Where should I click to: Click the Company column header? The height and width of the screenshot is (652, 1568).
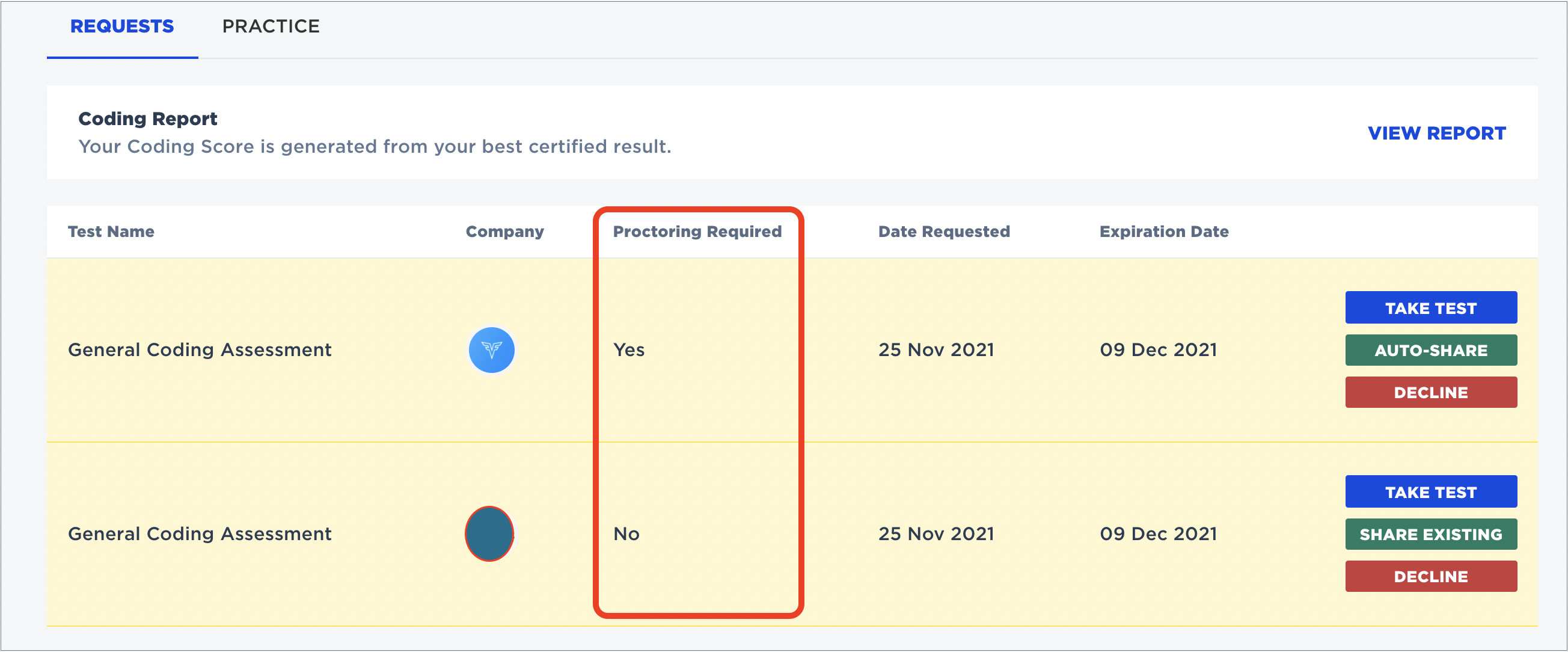click(x=504, y=232)
